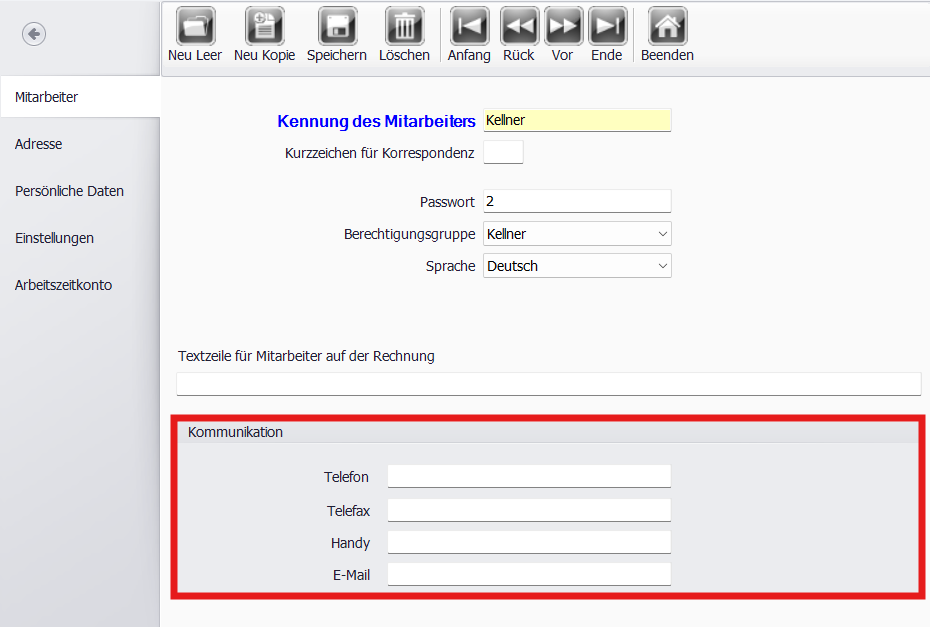Focus the Handy input field
This screenshot has width=930, height=627.
click(x=529, y=542)
